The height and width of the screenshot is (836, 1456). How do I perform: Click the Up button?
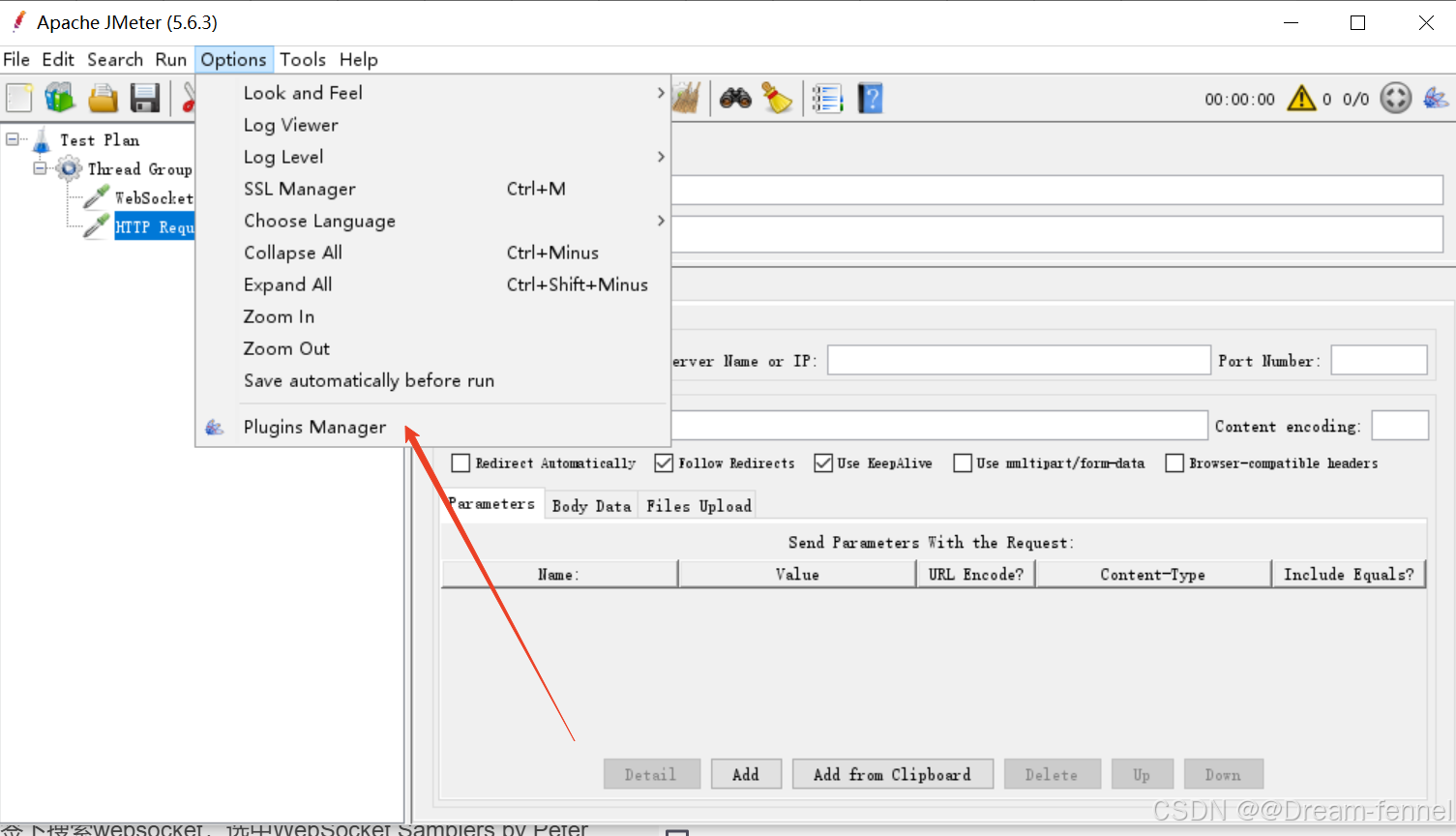[1142, 774]
